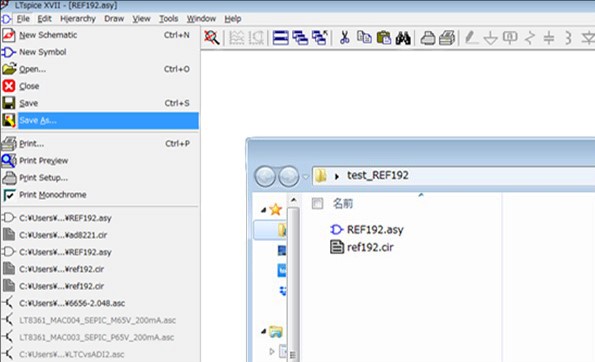Open the Hierarchy menu

[78, 19]
